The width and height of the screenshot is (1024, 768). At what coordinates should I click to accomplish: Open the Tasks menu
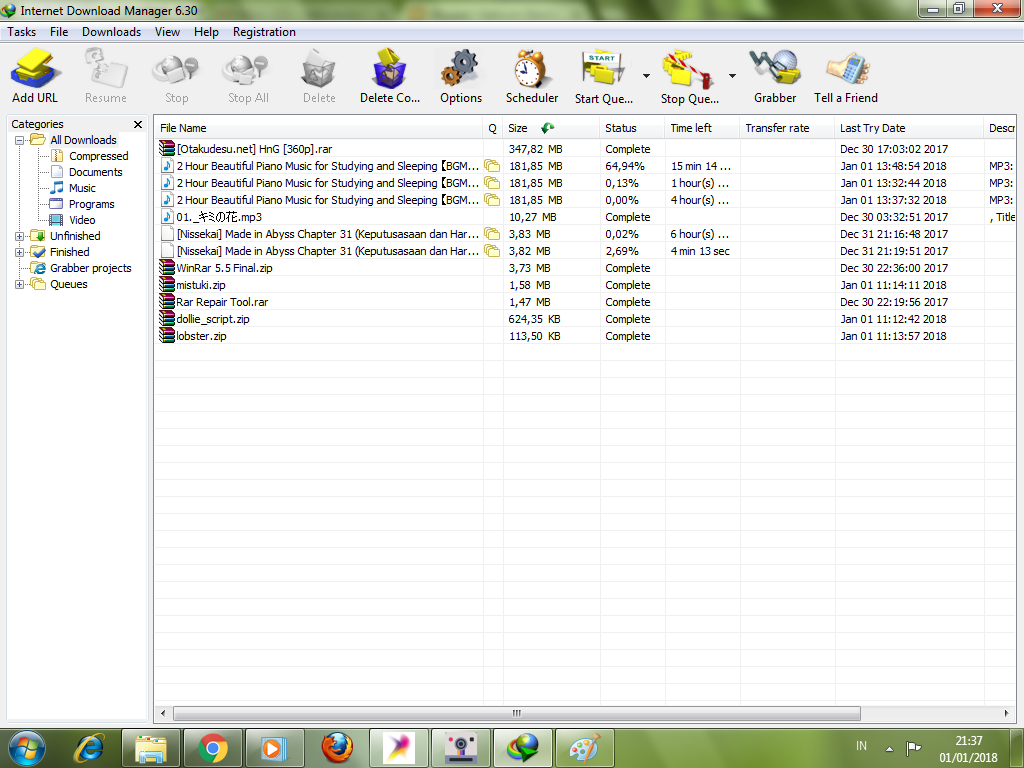22,32
